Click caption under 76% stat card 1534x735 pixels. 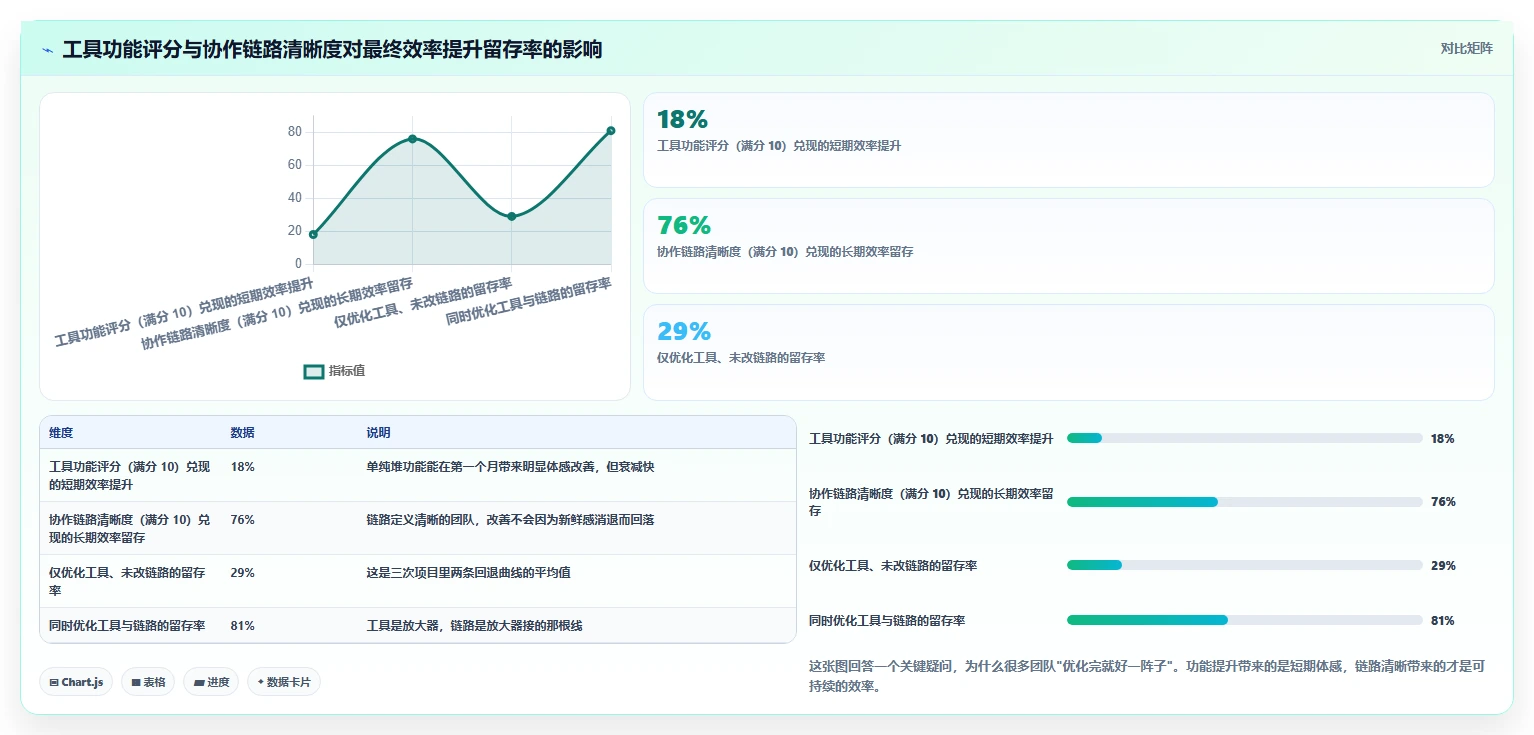(x=785, y=252)
